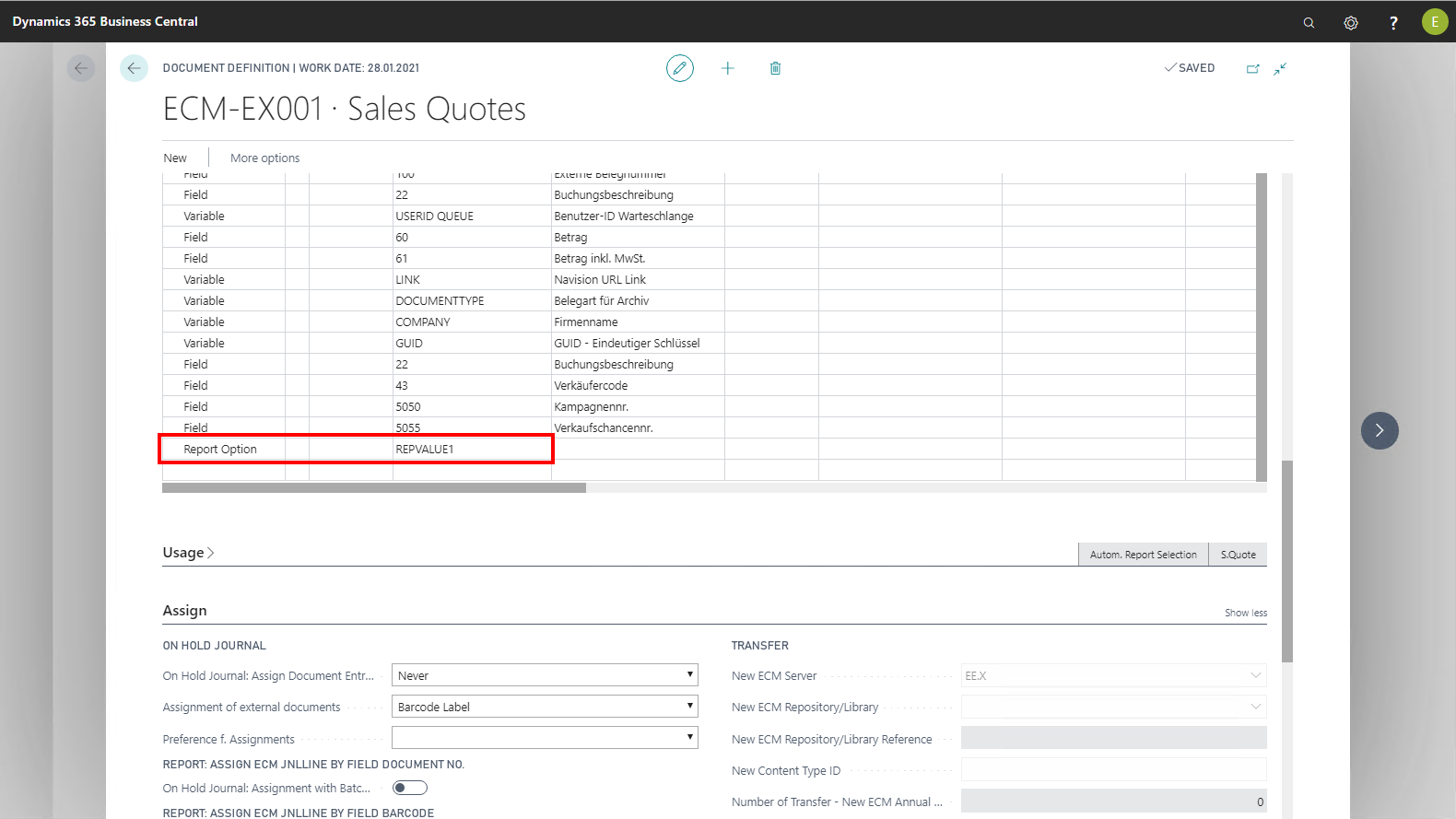Screen dimensions: 1456x819
Task: Open More options menu
Action: (264, 158)
